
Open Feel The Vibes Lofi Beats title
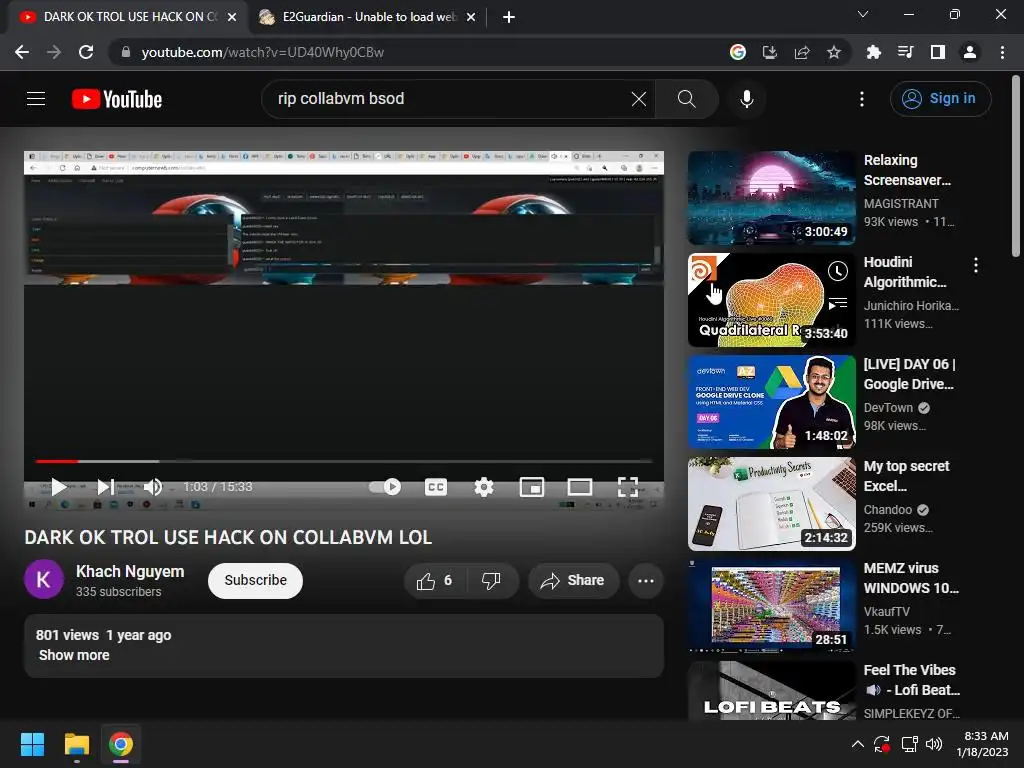(911, 680)
